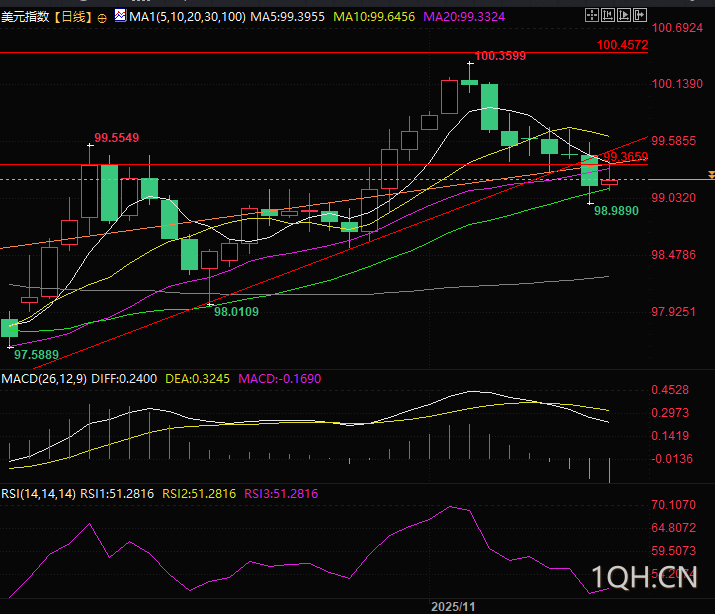The image size is (715, 614).
Task: Click the -0.0136 MACD axis value
Action: pos(672,459)
